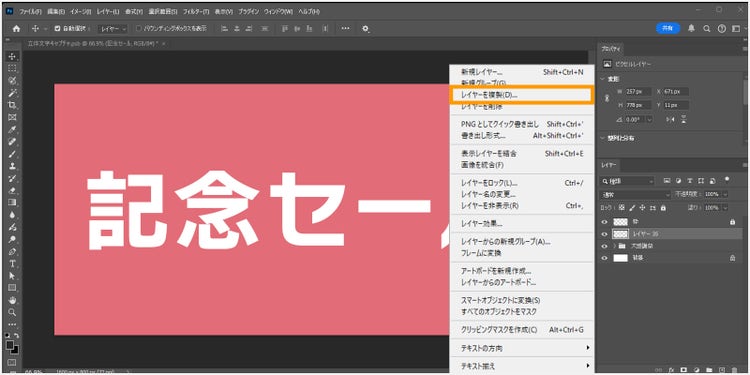
Task: Open the 不透明度 opacity dropdown arrow
Action: click(x=726, y=195)
